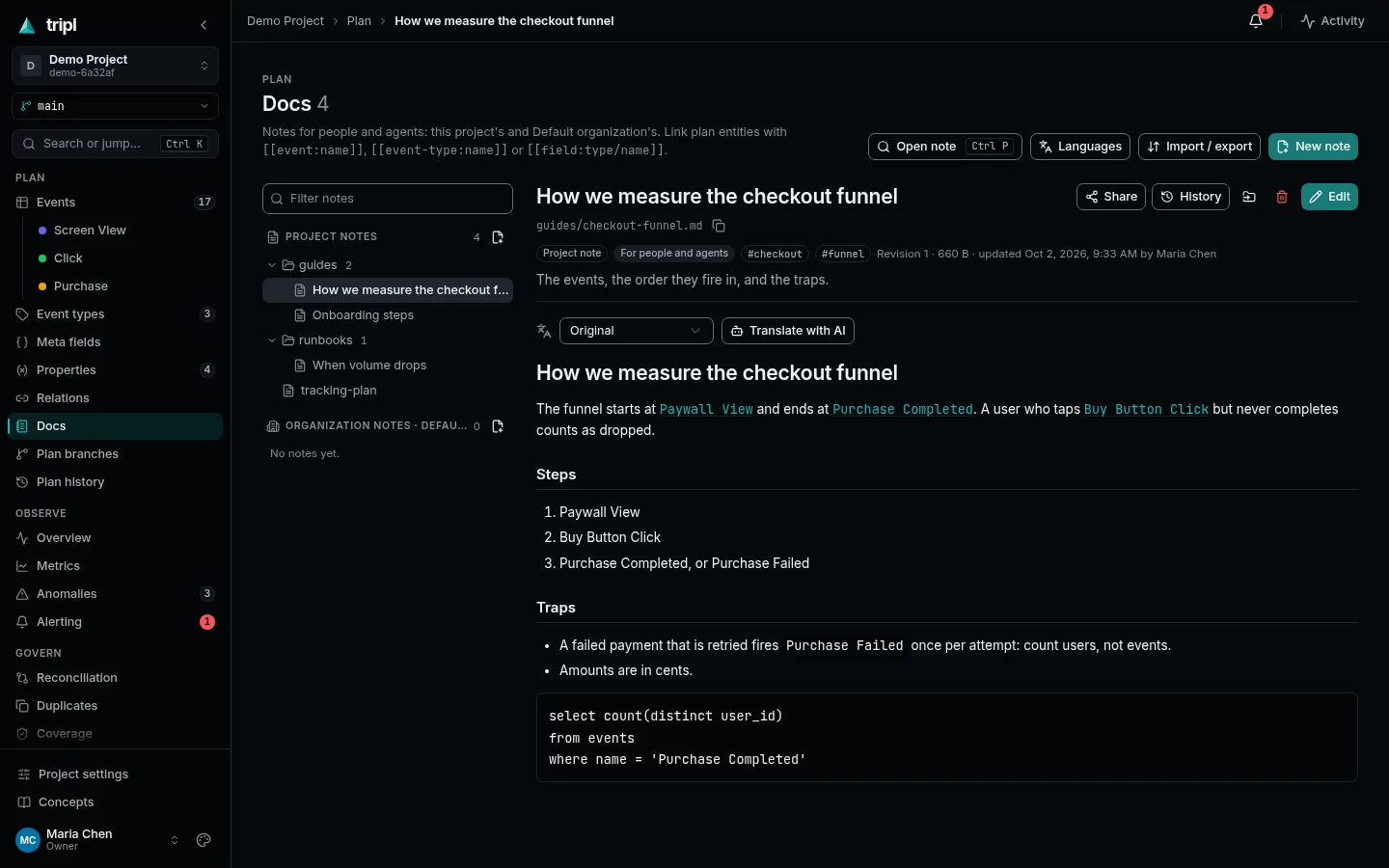1389x868 pixels.
Task: Click the Import / export button
Action: (x=1199, y=147)
